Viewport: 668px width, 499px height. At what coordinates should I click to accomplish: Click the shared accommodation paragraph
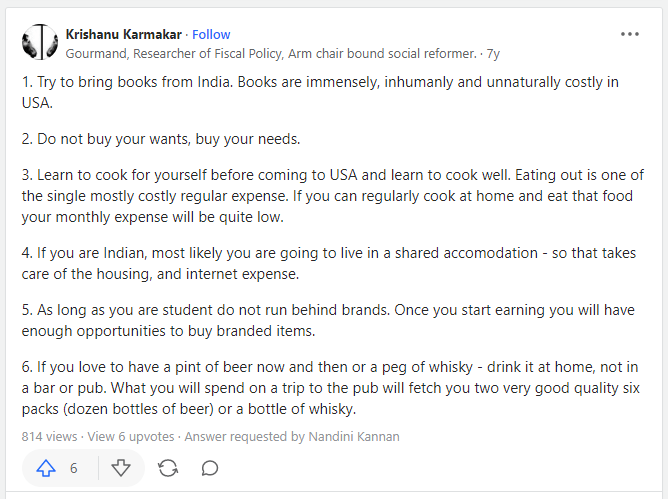[x=328, y=263]
